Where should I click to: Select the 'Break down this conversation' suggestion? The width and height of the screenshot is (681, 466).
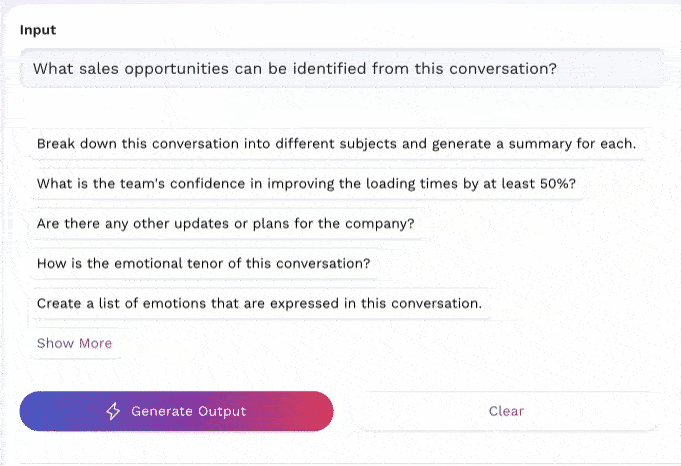[336, 144]
